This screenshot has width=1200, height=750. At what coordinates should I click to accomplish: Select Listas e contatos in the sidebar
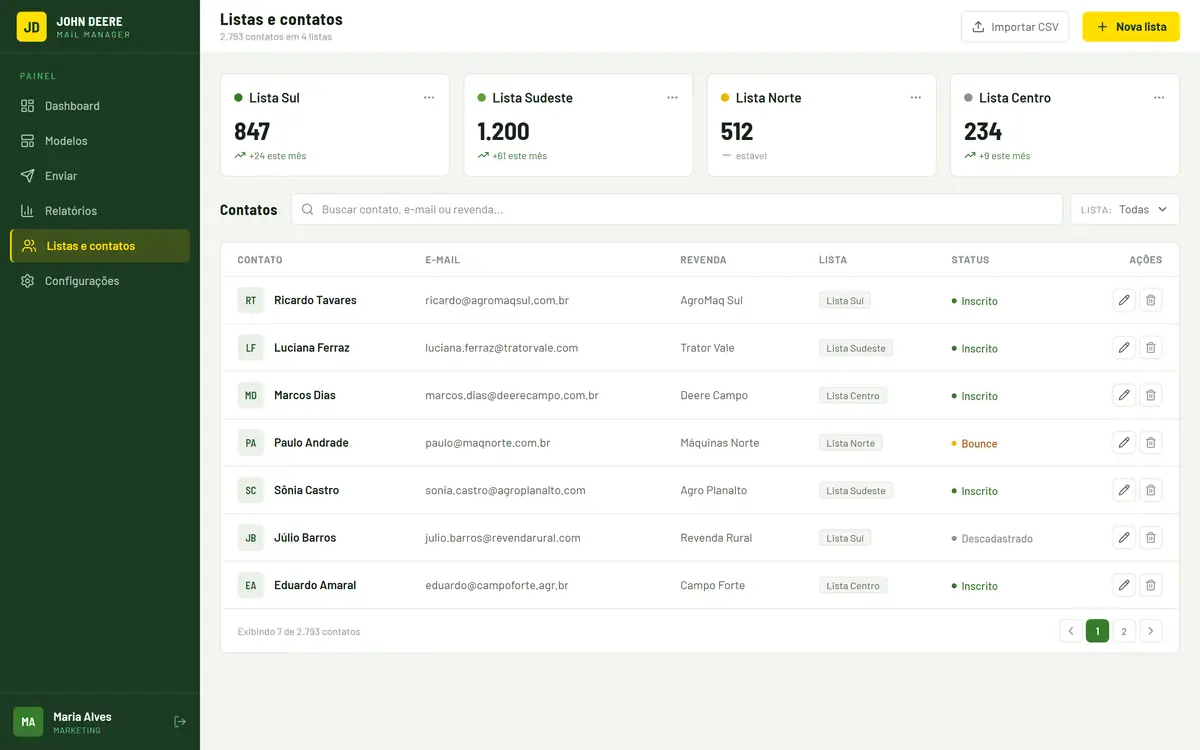pos(100,246)
